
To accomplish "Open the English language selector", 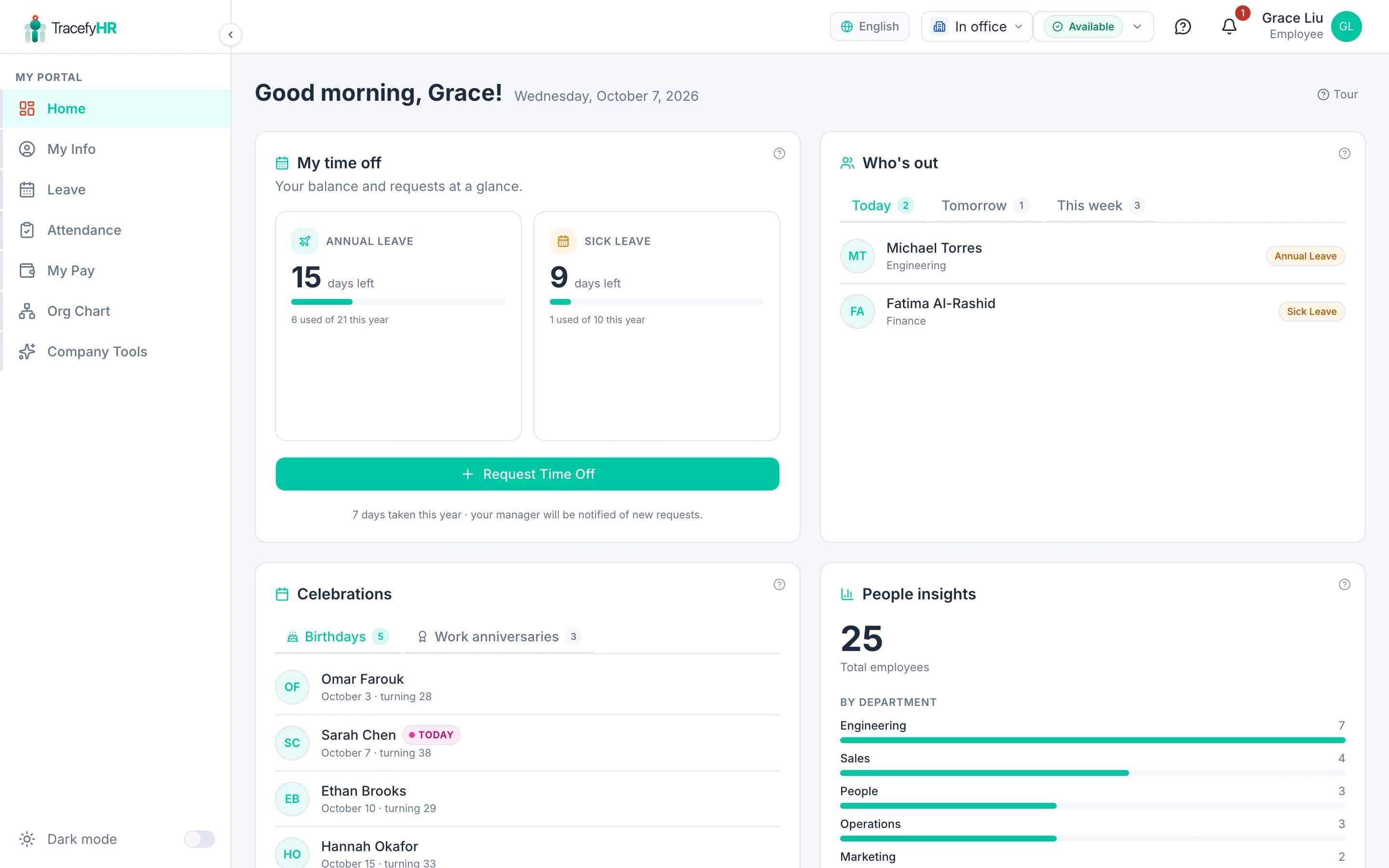I will pos(870,27).
